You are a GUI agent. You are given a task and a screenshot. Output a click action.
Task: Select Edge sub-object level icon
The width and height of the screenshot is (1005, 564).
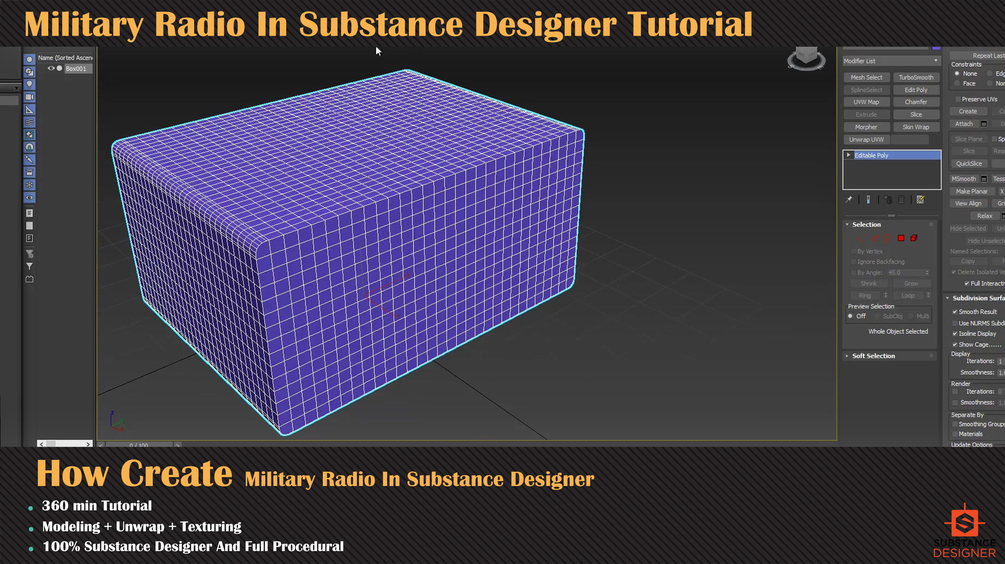[x=874, y=238]
